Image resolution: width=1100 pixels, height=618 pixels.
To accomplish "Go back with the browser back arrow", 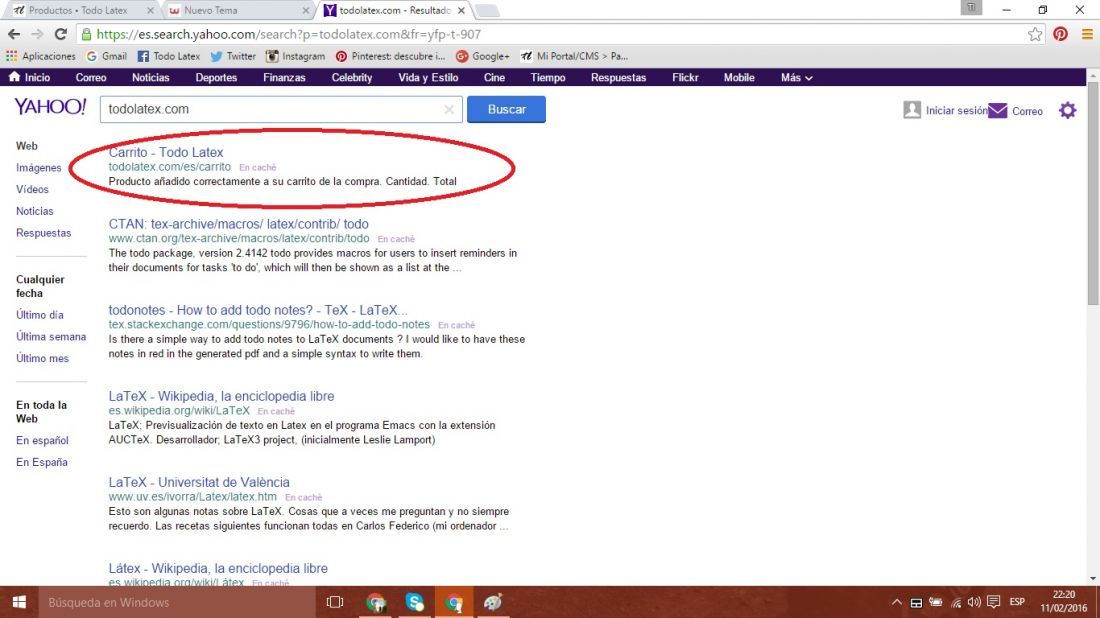I will [x=14, y=34].
